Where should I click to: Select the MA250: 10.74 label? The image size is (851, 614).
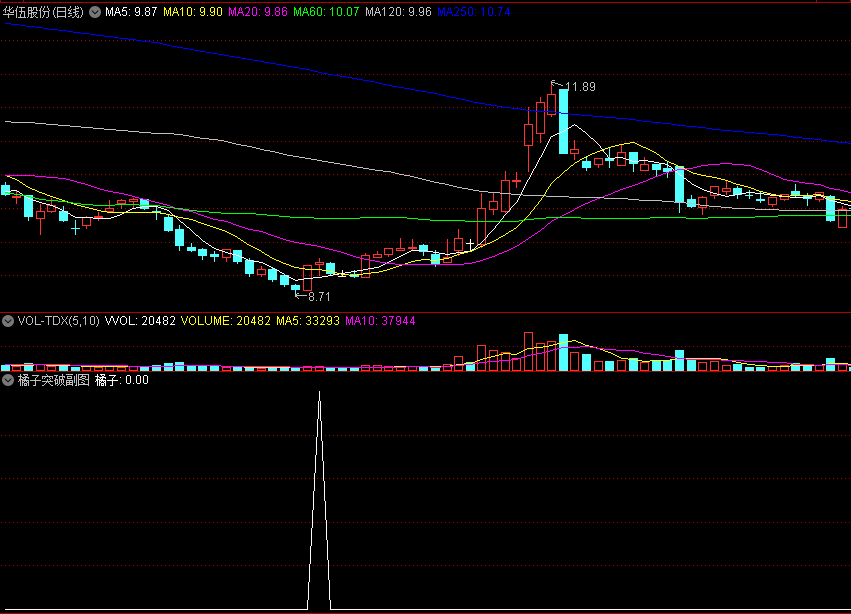tap(474, 12)
